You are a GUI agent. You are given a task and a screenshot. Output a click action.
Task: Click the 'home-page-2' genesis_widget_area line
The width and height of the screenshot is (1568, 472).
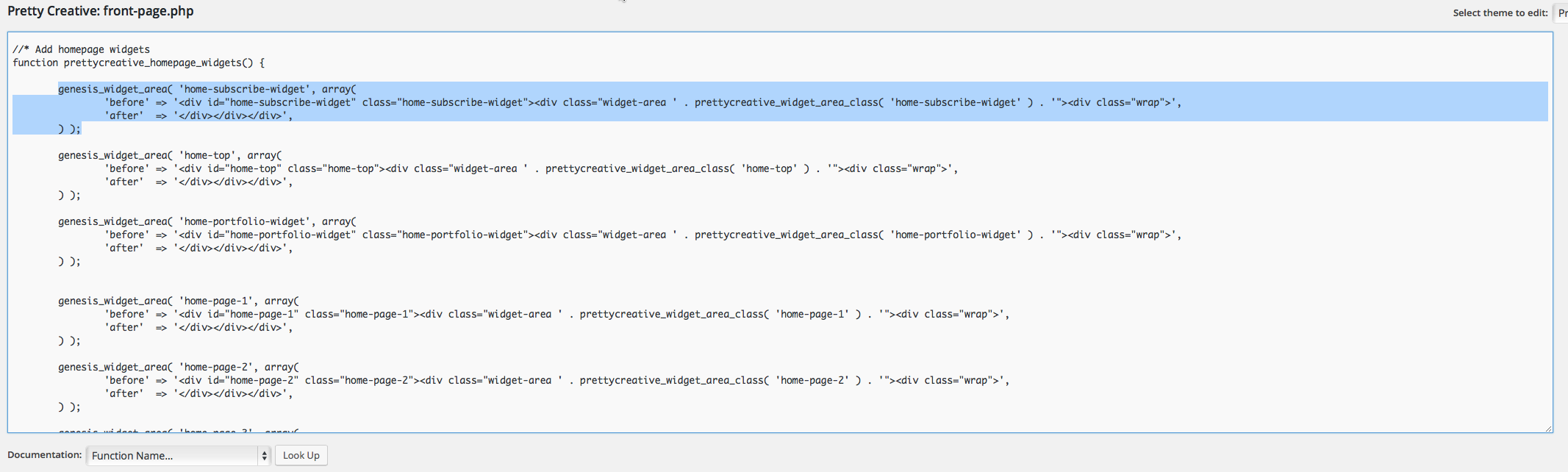(179, 367)
